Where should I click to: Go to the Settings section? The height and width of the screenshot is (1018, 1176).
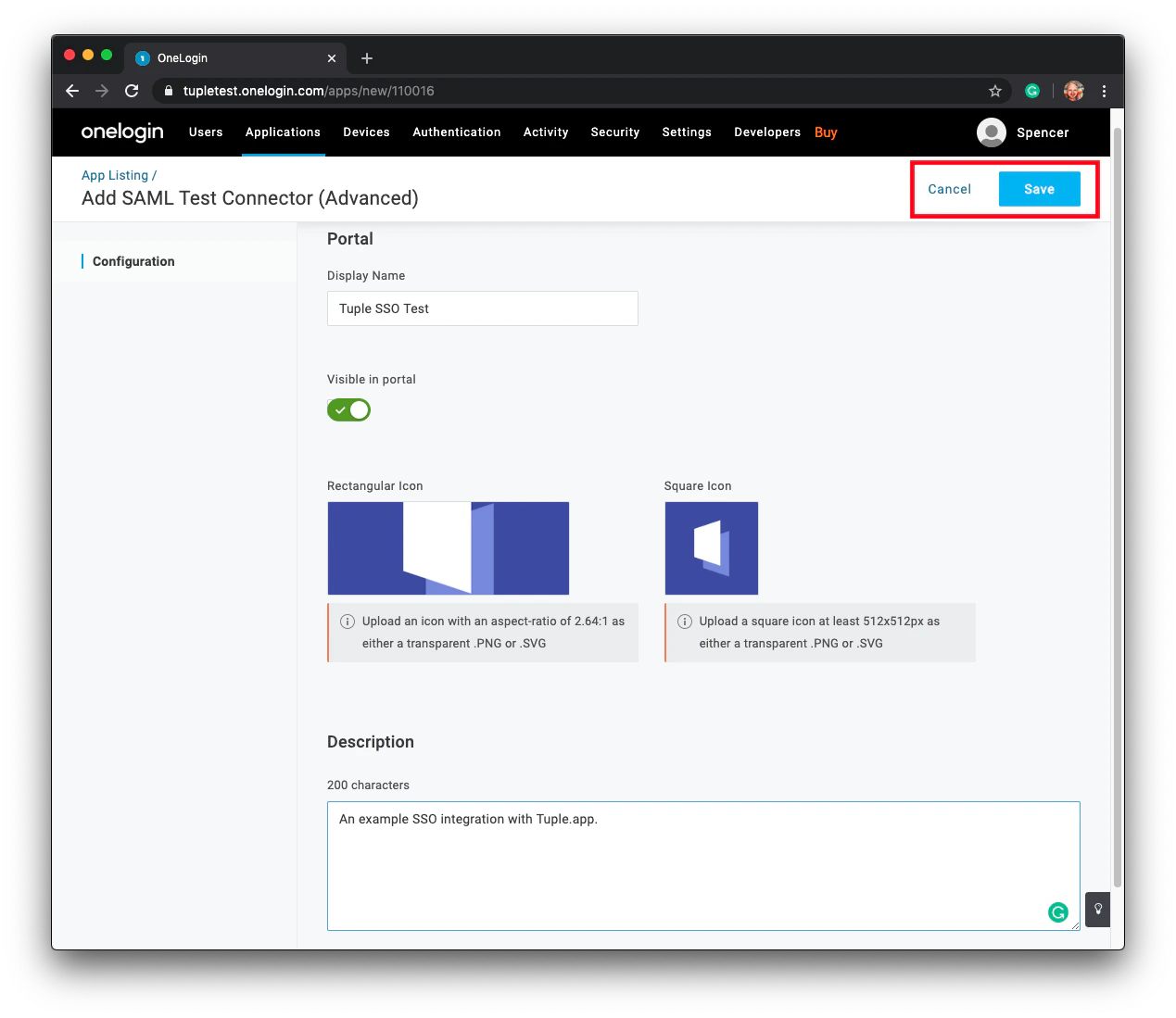[686, 132]
